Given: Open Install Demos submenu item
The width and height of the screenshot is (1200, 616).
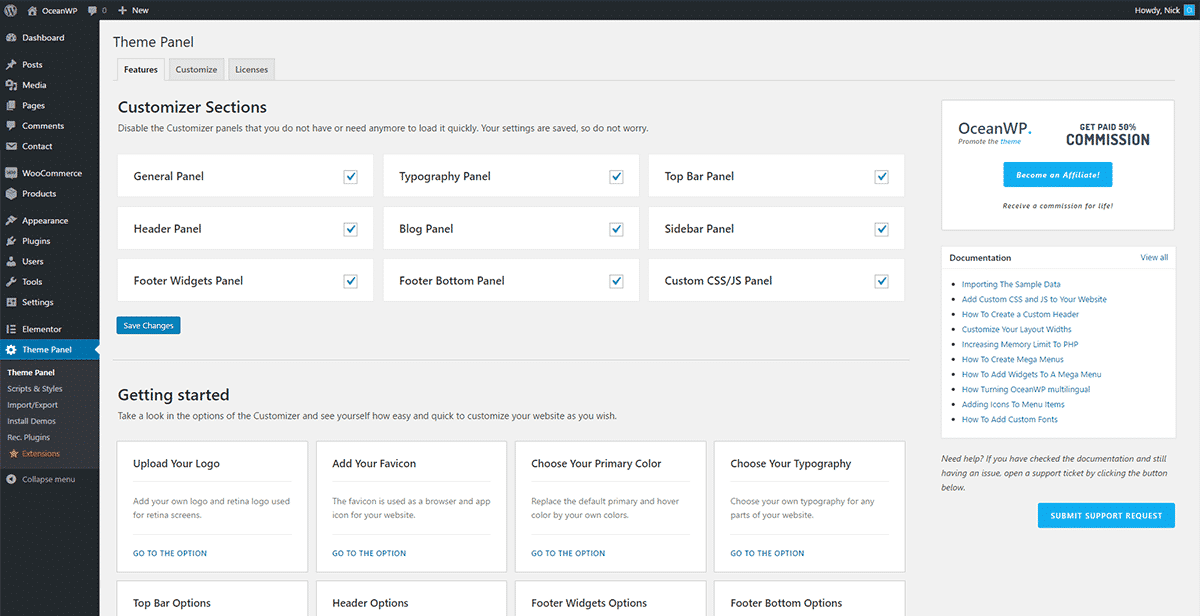Looking at the screenshot, I should pyautogui.click(x=31, y=421).
